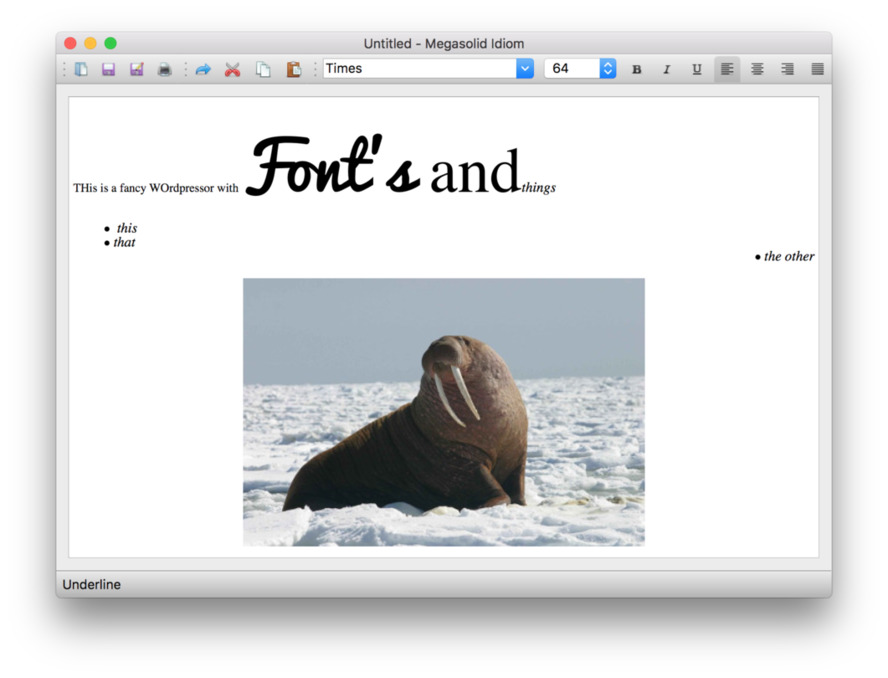Image resolution: width=888 pixels, height=678 pixels.
Task: Select the font size value field
Action: [570, 68]
